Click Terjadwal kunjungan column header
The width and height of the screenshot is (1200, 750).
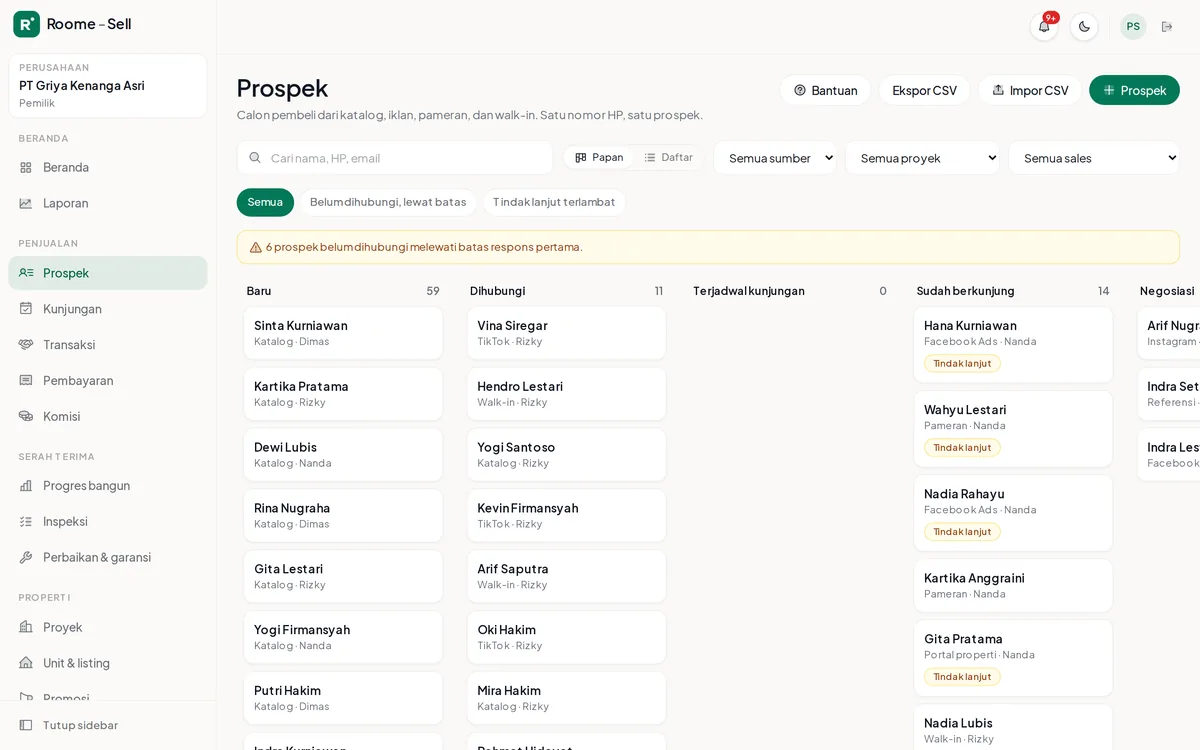click(749, 291)
